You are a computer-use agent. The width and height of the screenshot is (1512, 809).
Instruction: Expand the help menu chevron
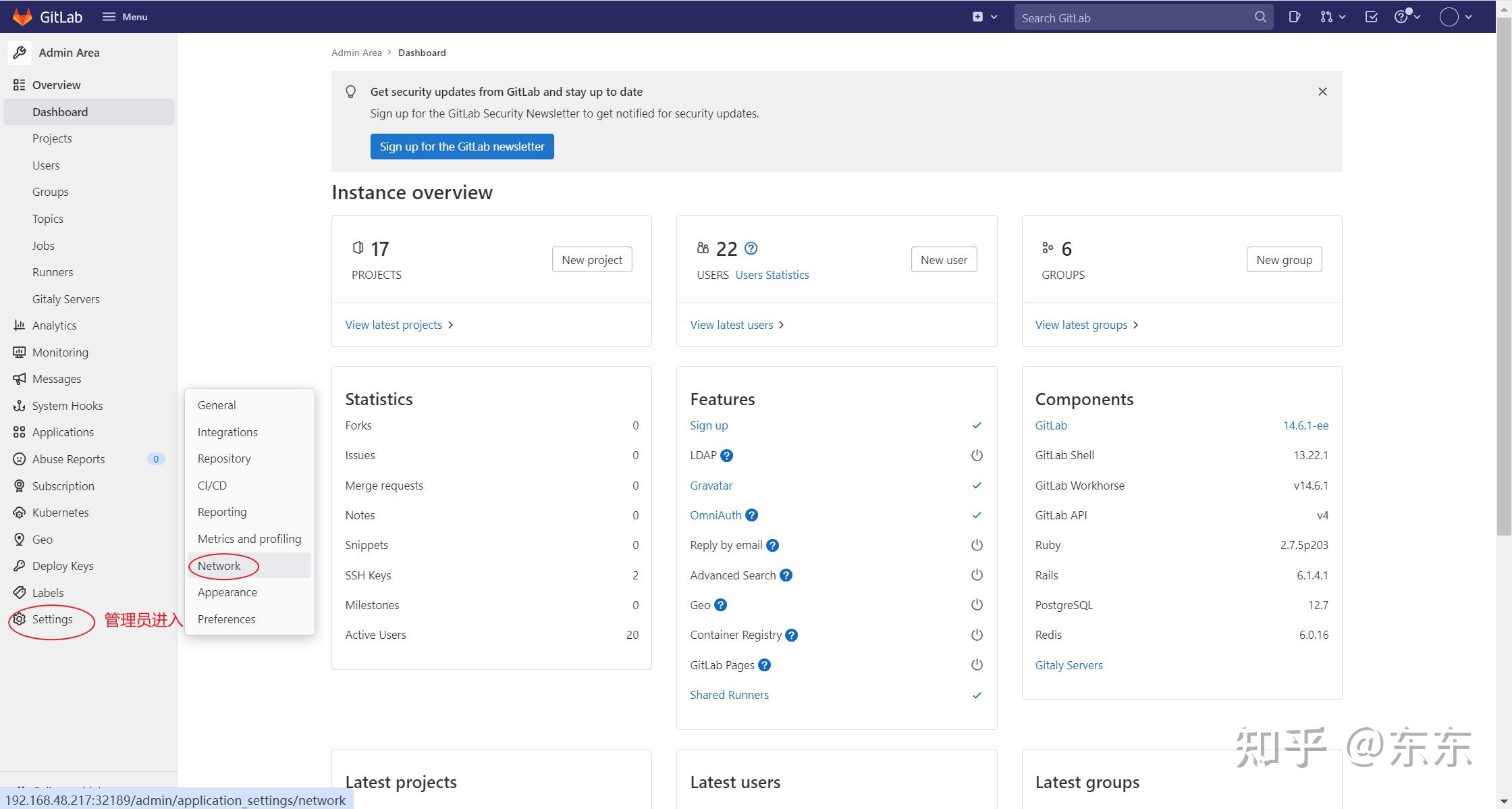(1417, 16)
